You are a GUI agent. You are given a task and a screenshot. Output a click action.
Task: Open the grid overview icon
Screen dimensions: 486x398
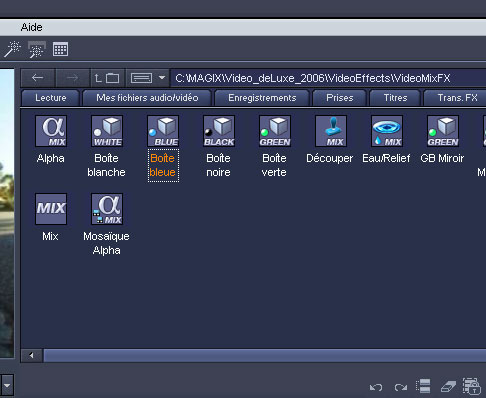(60, 49)
